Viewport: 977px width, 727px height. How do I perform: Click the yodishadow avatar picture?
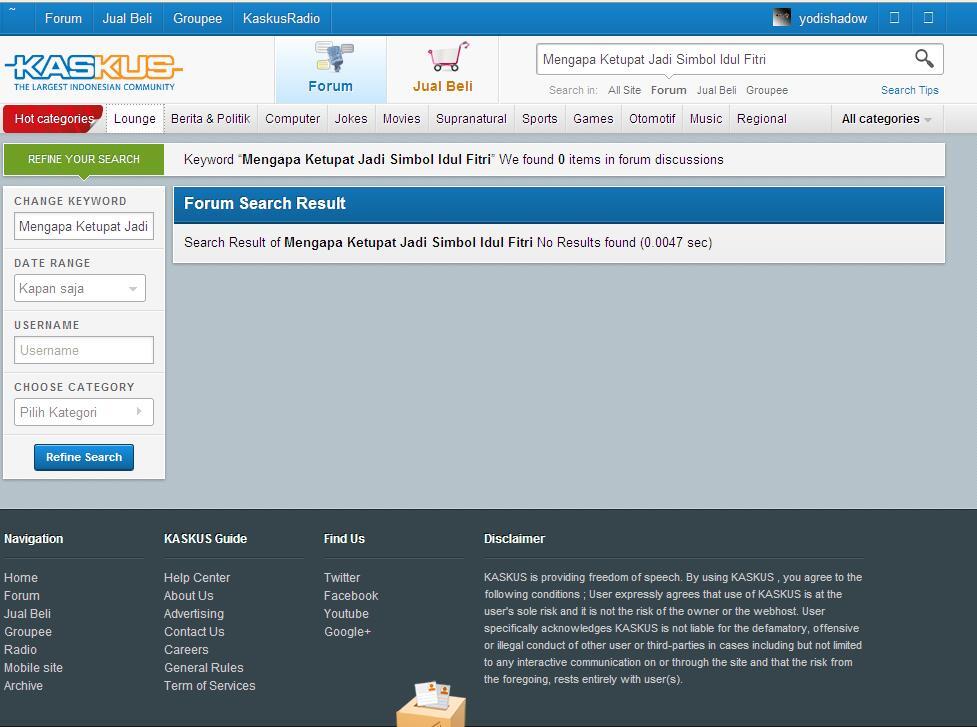[x=781, y=17]
